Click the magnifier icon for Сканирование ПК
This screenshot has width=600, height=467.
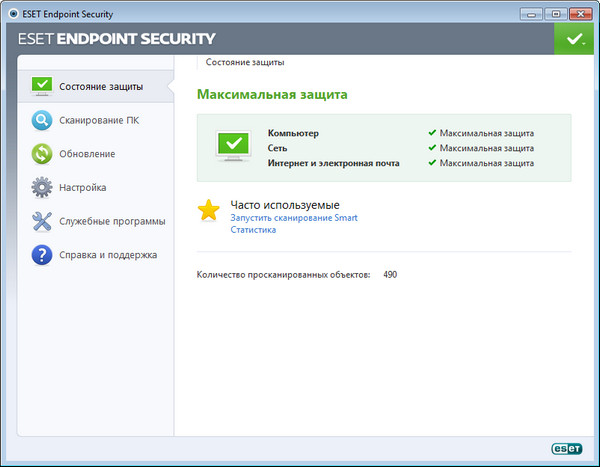(41, 121)
